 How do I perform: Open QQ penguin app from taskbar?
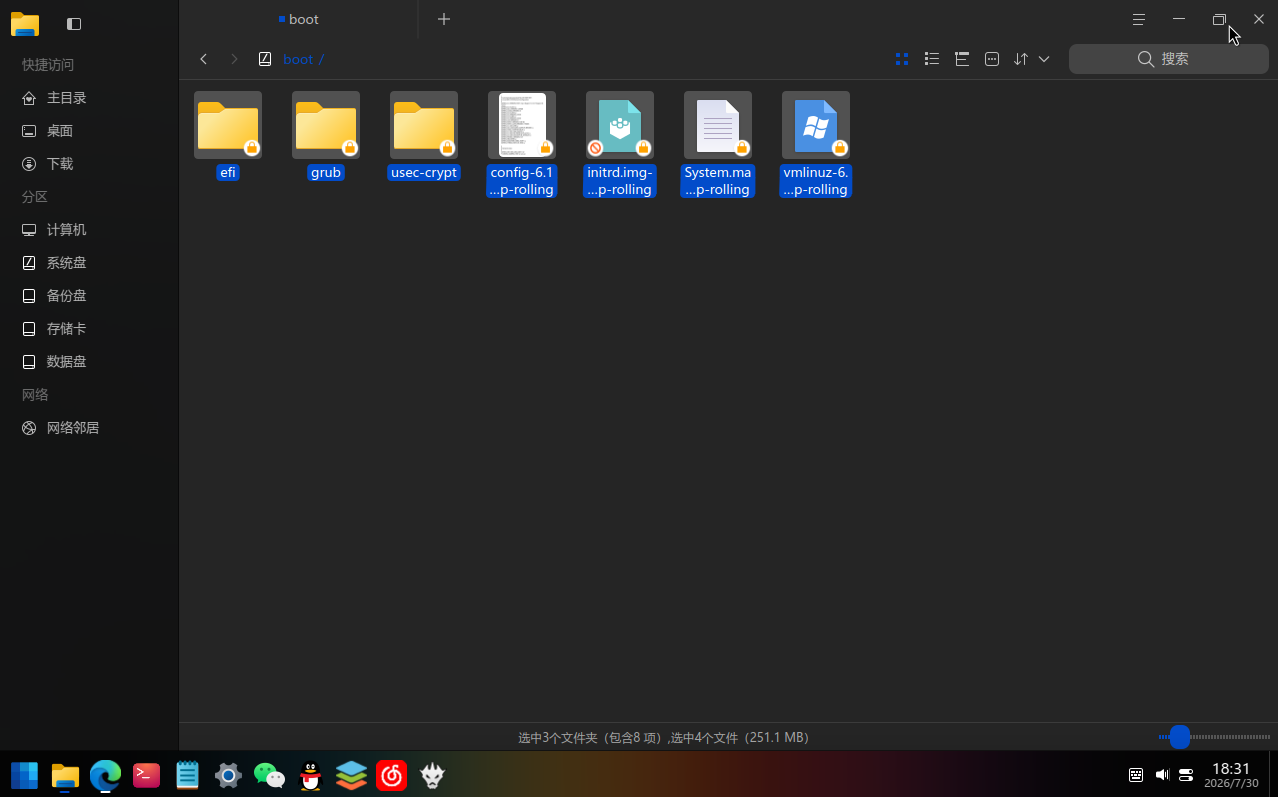(311, 775)
